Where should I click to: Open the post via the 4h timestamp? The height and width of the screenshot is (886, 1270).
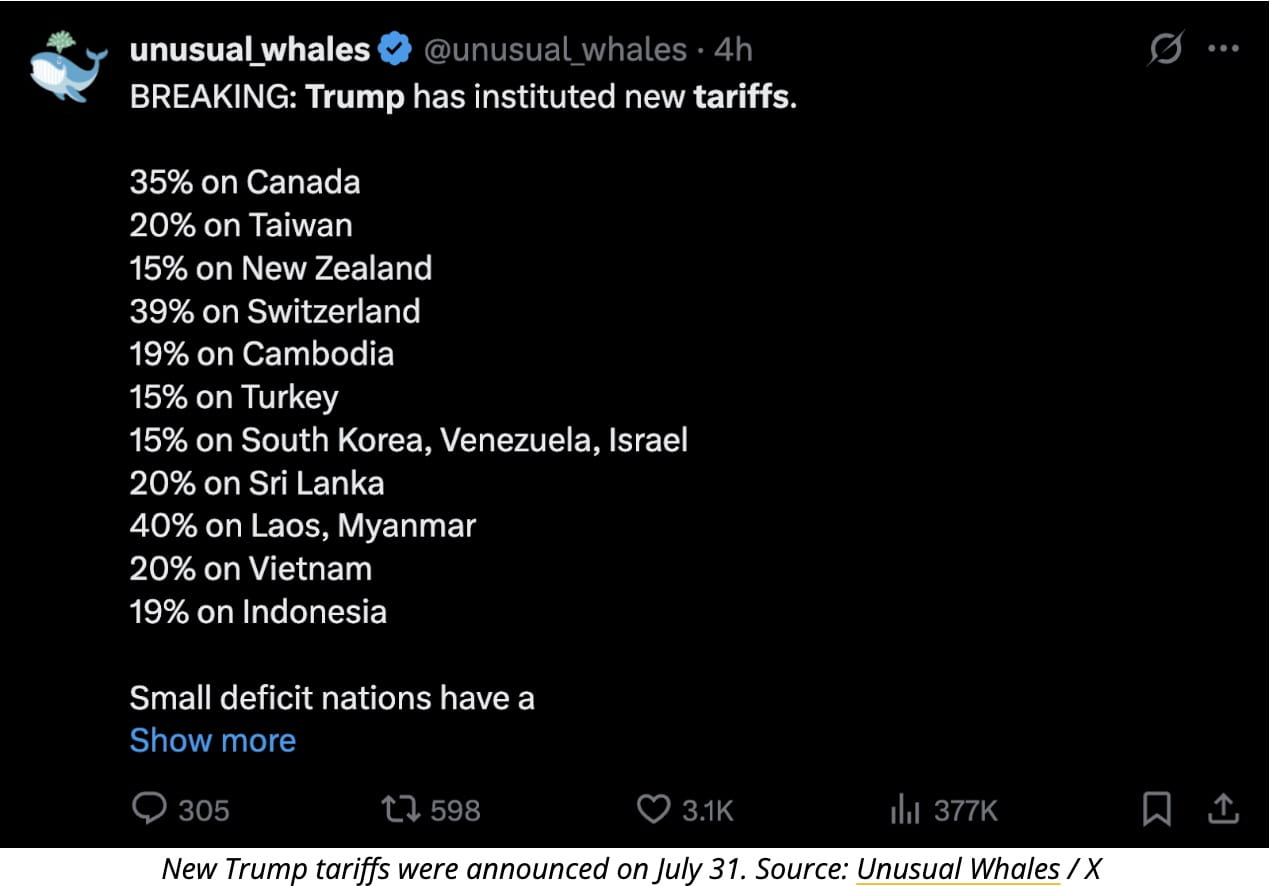tap(733, 49)
